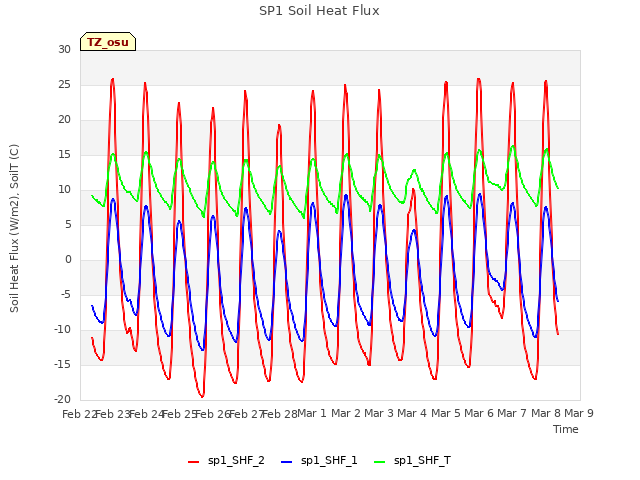Click the -5 y-axis tick label
The width and height of the screenshot is (640, 480).
(x=65, y=295)
